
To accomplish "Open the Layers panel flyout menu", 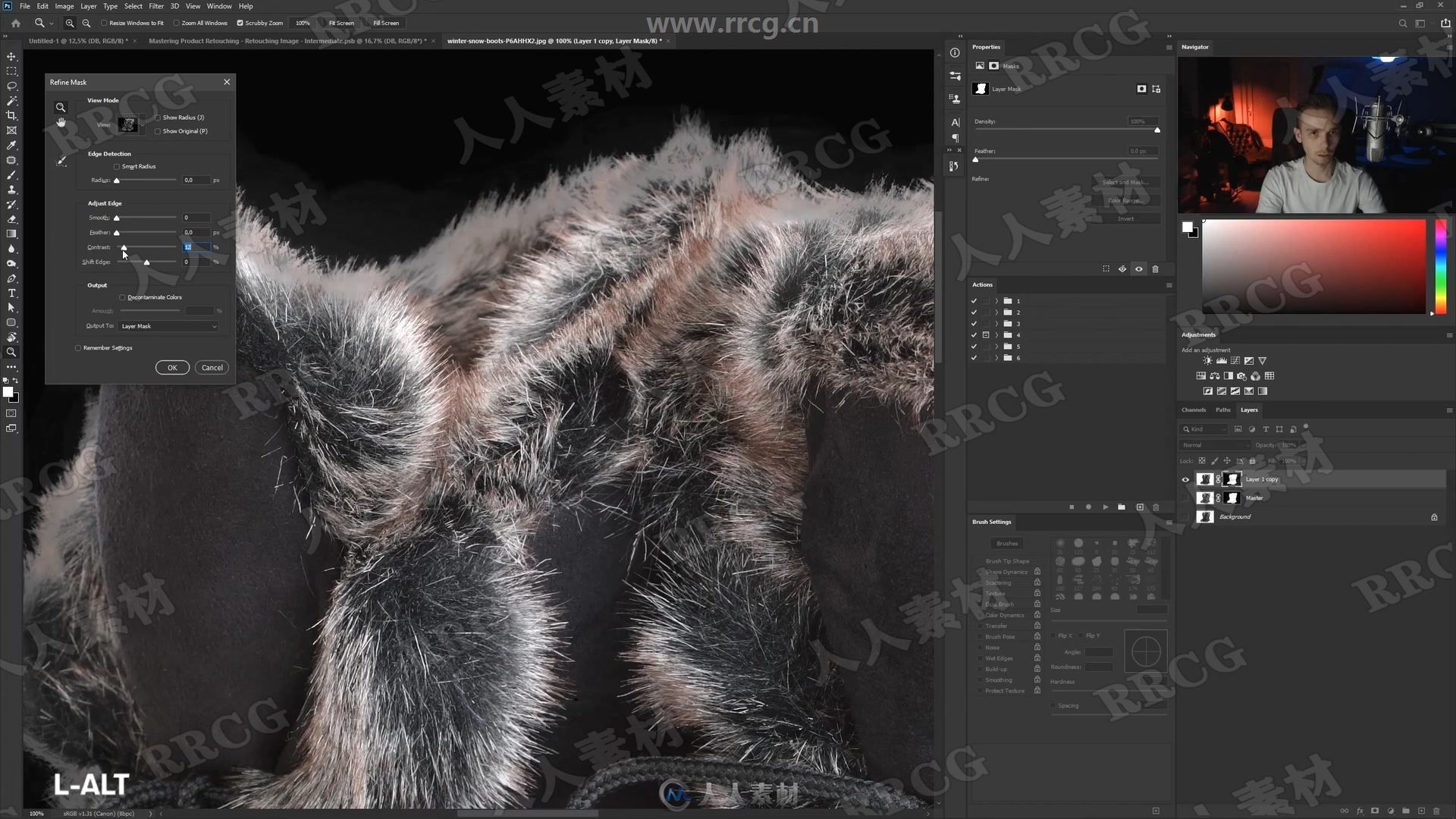I will pos(1449,410).
